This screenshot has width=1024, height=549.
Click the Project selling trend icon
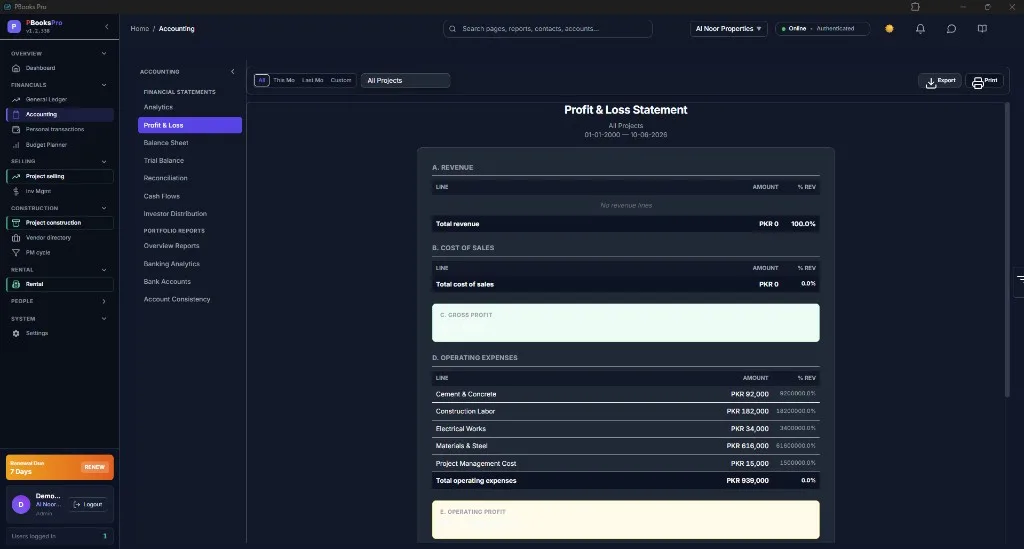16,176
